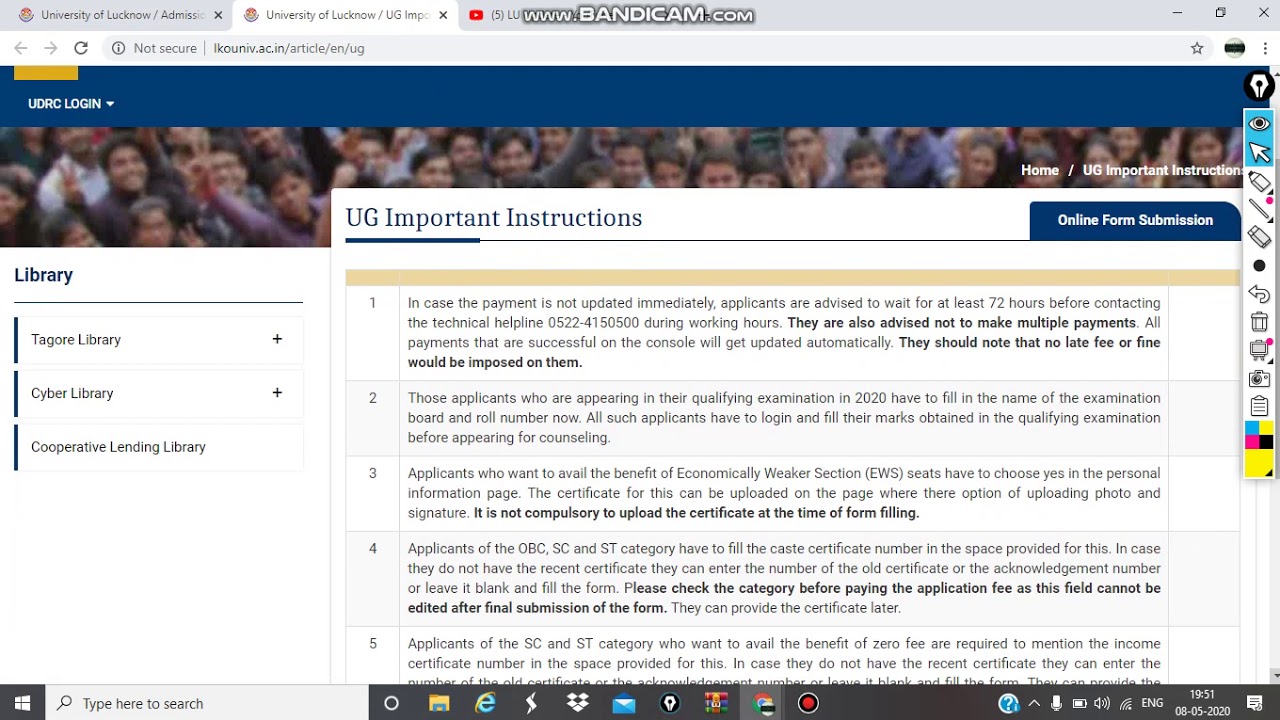The width and height of the screenshot is (1280, 720).
Task: Pick the magenta color swatch
Action: (1252, 442)
